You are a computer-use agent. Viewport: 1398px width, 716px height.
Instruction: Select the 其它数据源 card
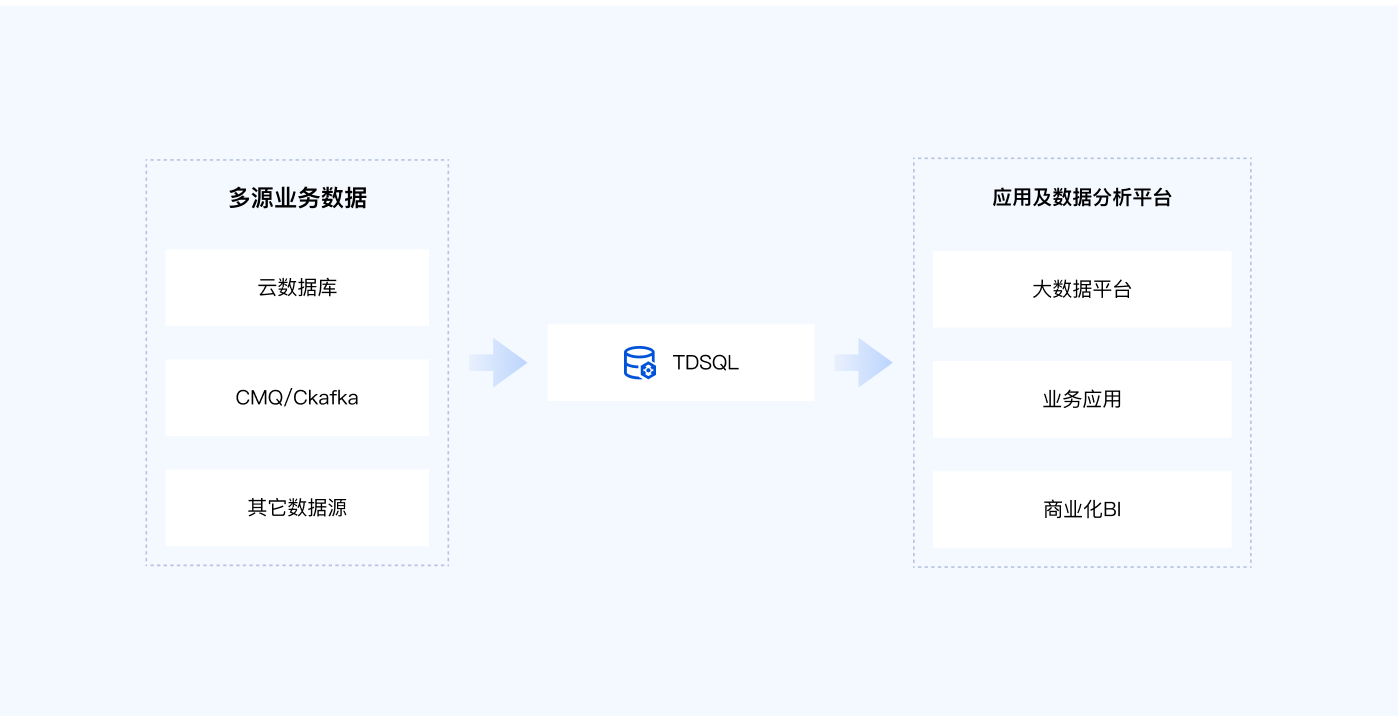(297, 508)
